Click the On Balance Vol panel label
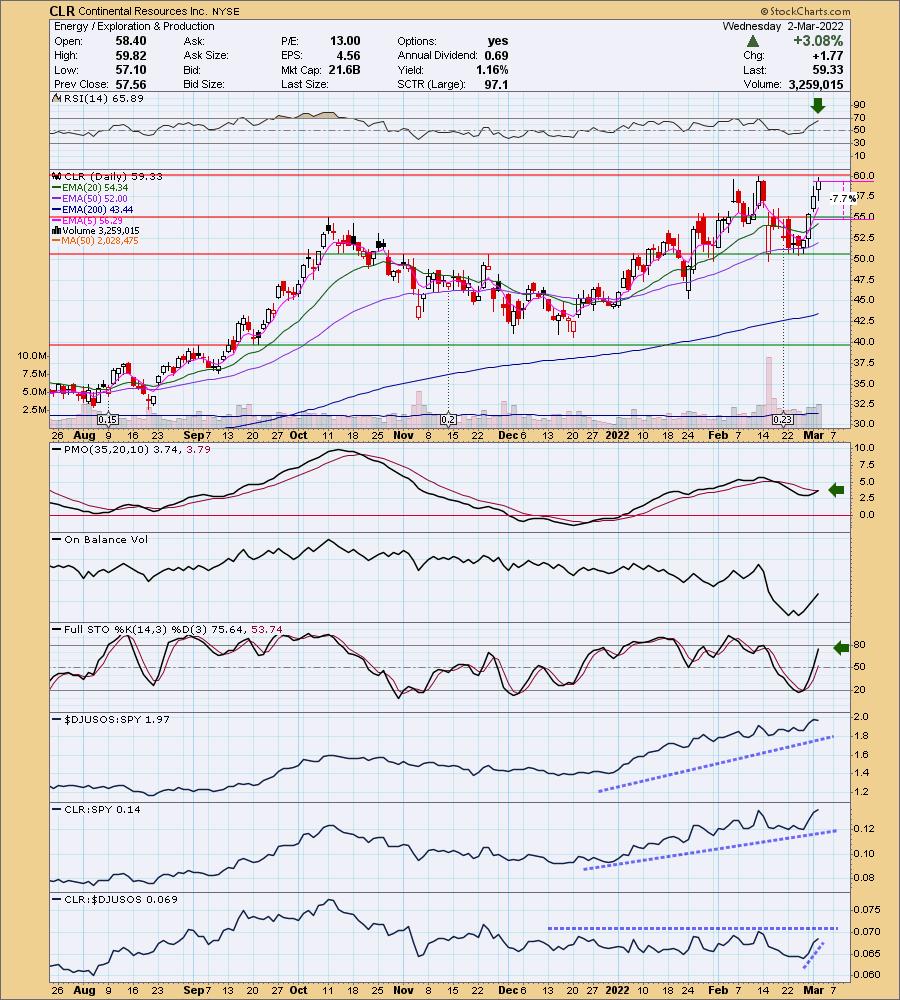The height and width of the screenshot is (1000, 900). [x=106, y=539]
